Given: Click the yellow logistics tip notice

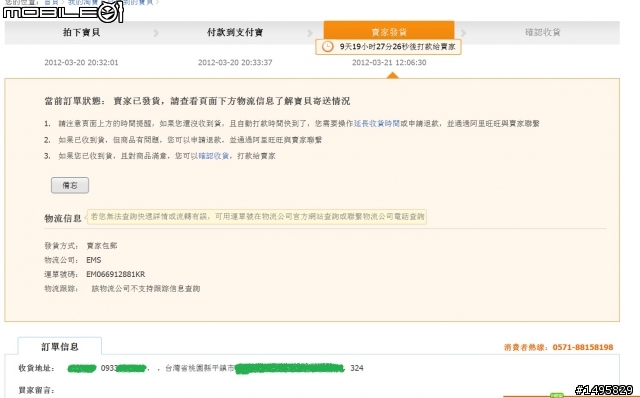Looking at the screenshot, I should coord(257,216).
